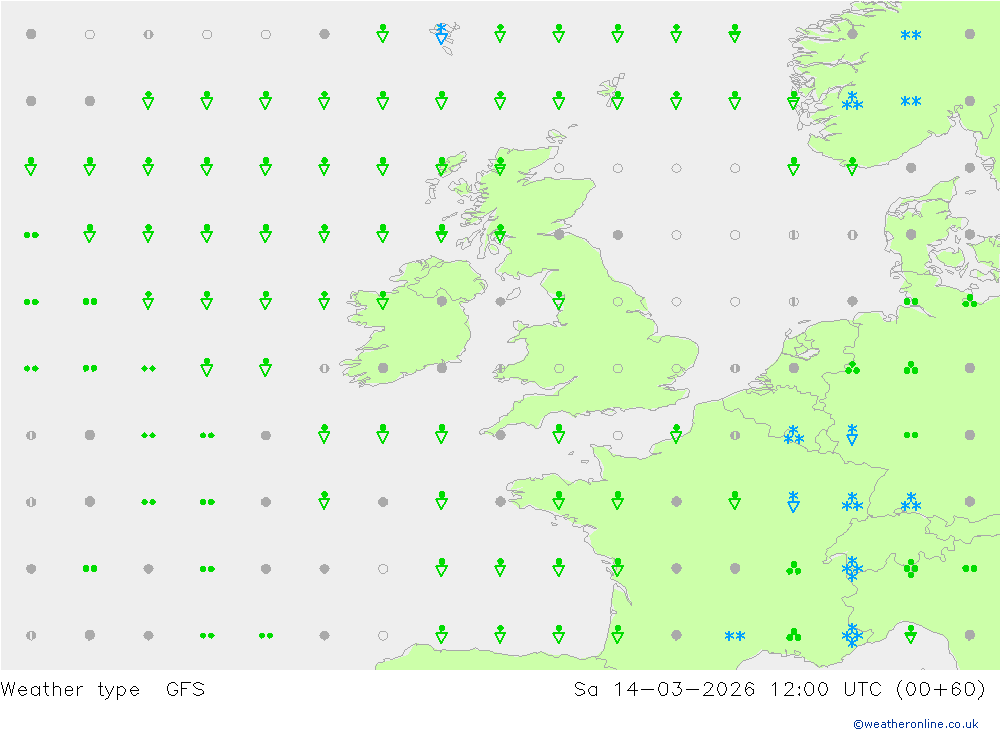The width and height of the screenshot is (1000, 733).
Task: Click the open circle symbol over East Anglia
Action: tap(676, 368)
